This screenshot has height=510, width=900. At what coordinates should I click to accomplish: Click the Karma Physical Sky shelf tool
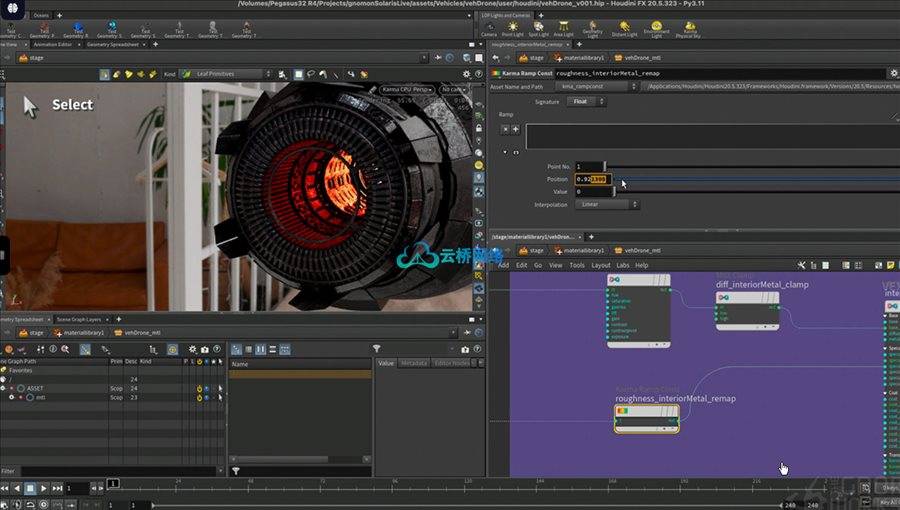coord(690,28)
